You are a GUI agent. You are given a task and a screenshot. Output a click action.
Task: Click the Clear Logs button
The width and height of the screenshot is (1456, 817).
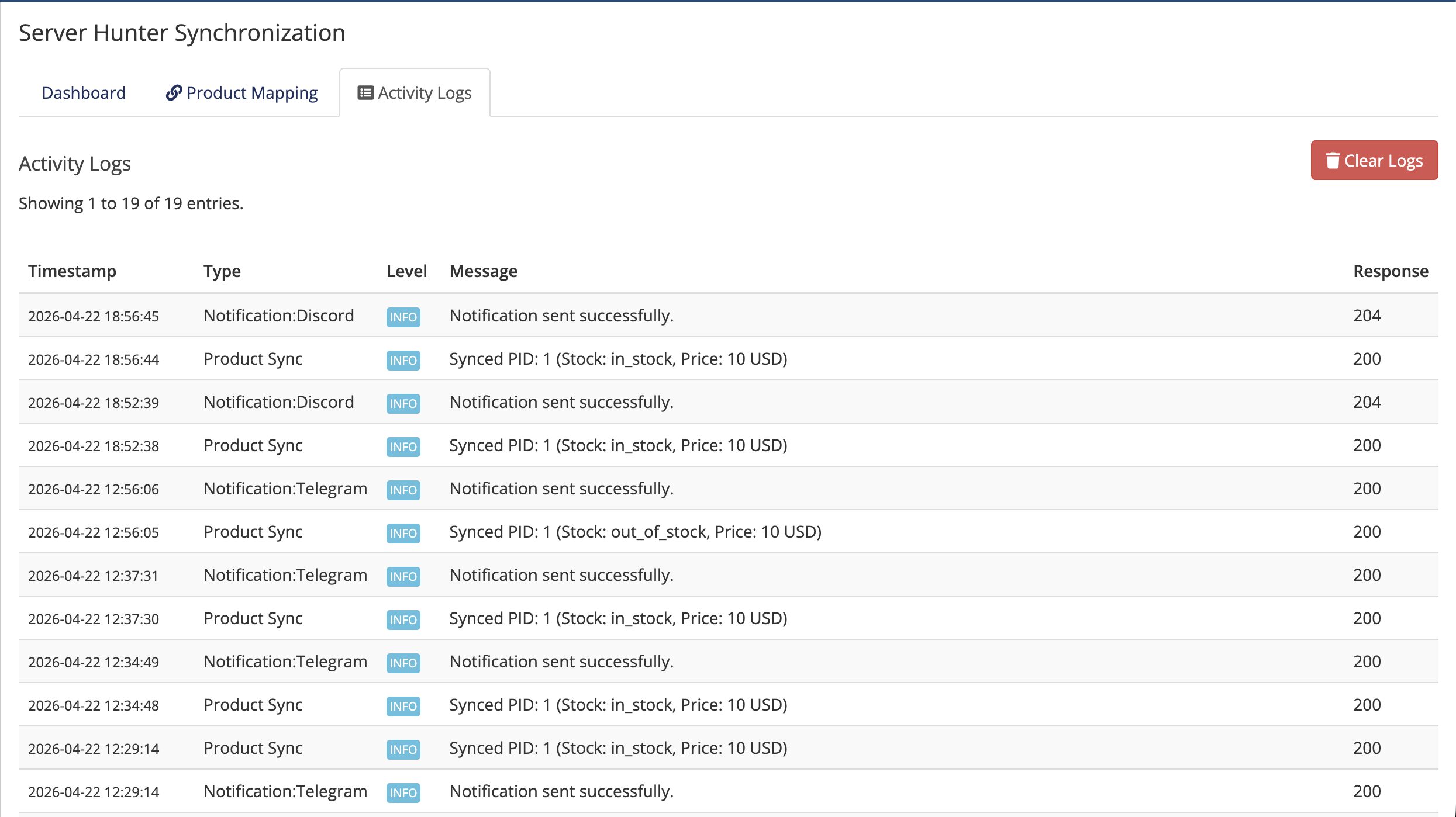click(x=1374, y=160)
